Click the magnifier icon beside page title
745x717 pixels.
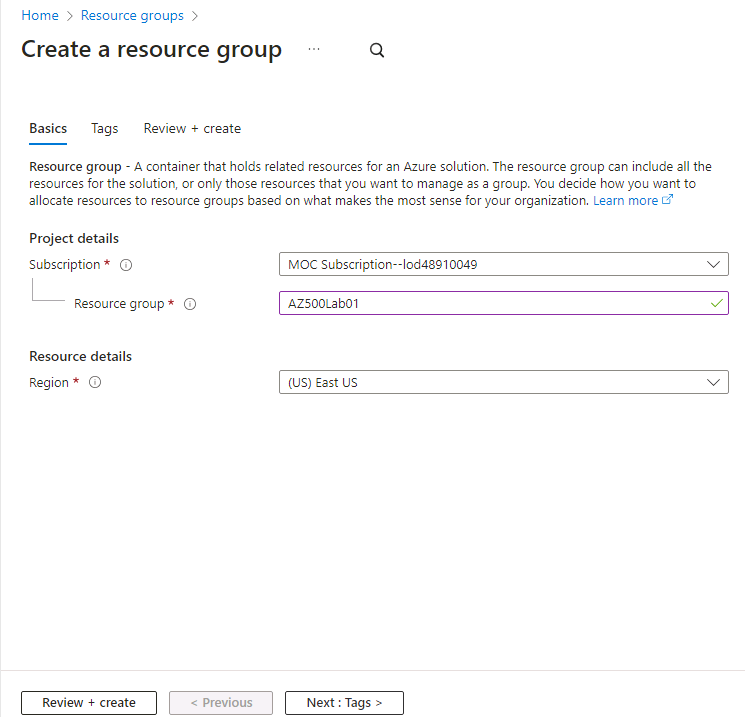[x=377, y=51]
